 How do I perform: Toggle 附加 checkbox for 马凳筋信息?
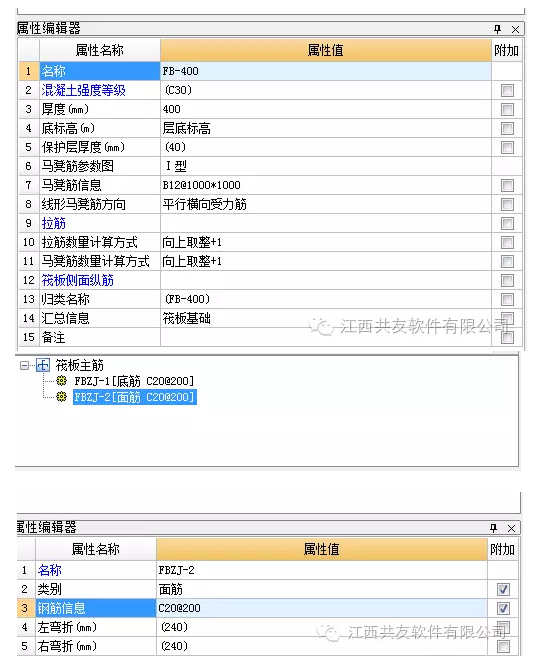(x=508, y=185)
